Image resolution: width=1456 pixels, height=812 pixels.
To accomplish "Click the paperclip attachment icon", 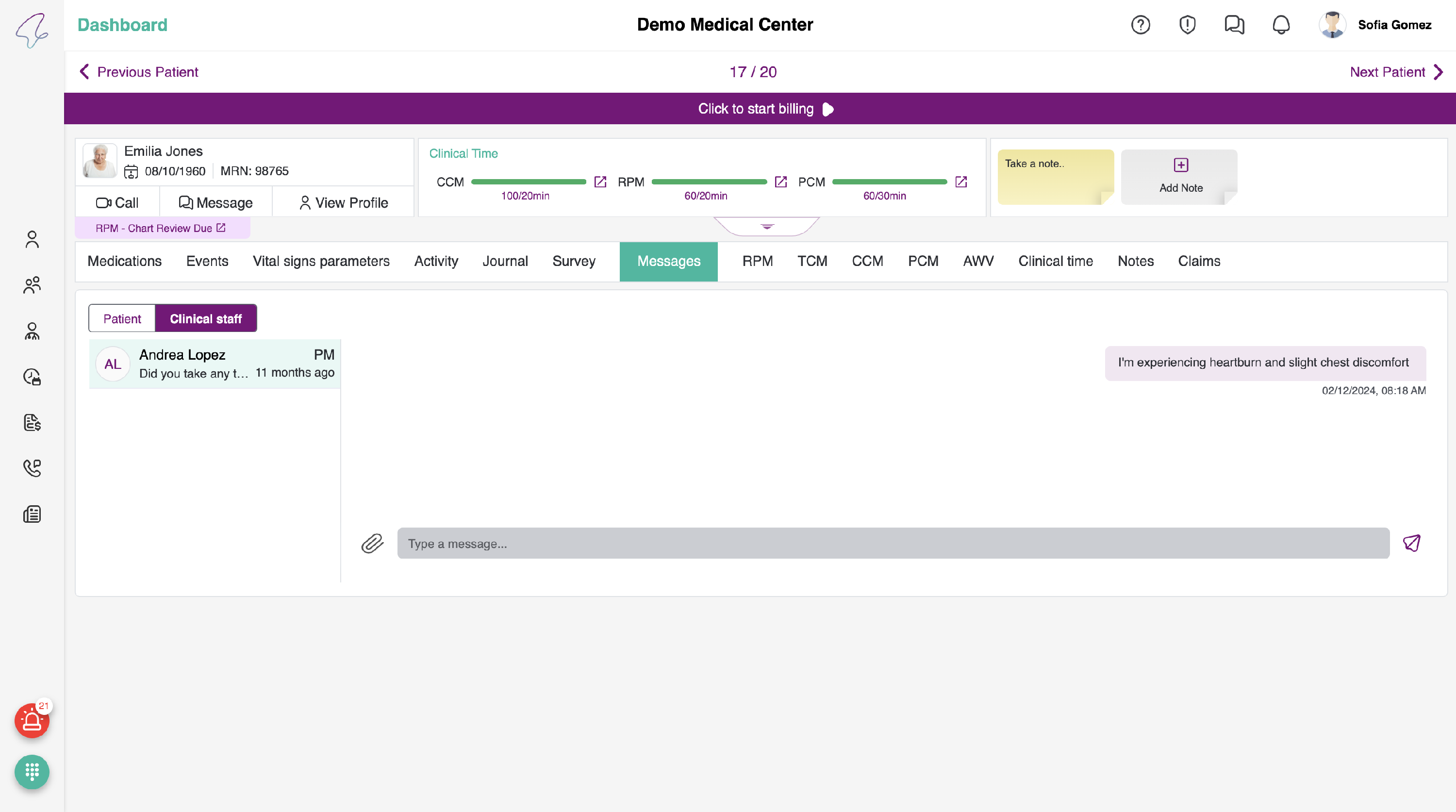I will coord(372,544).
